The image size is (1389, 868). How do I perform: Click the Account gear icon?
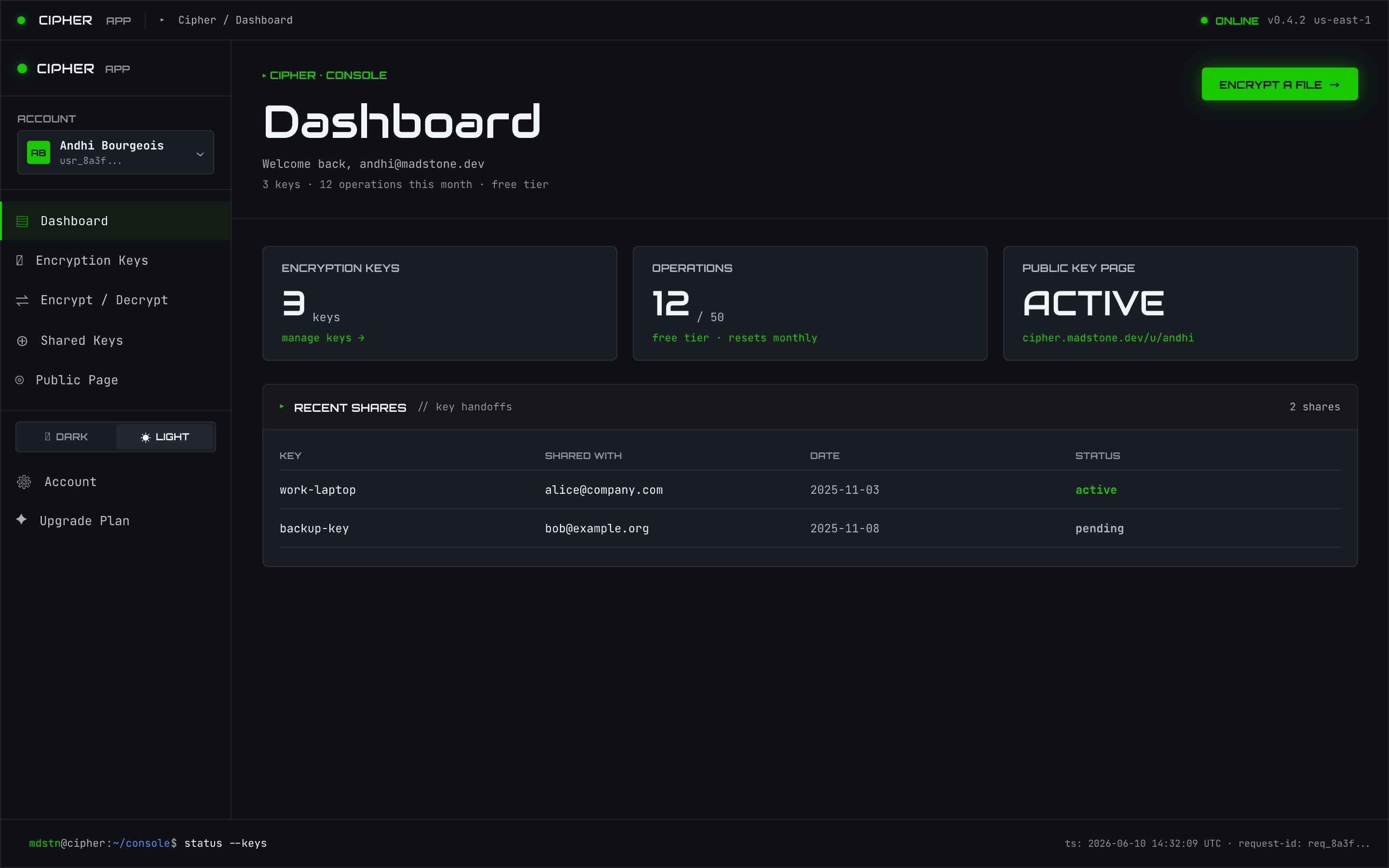[x=24, y=482]
